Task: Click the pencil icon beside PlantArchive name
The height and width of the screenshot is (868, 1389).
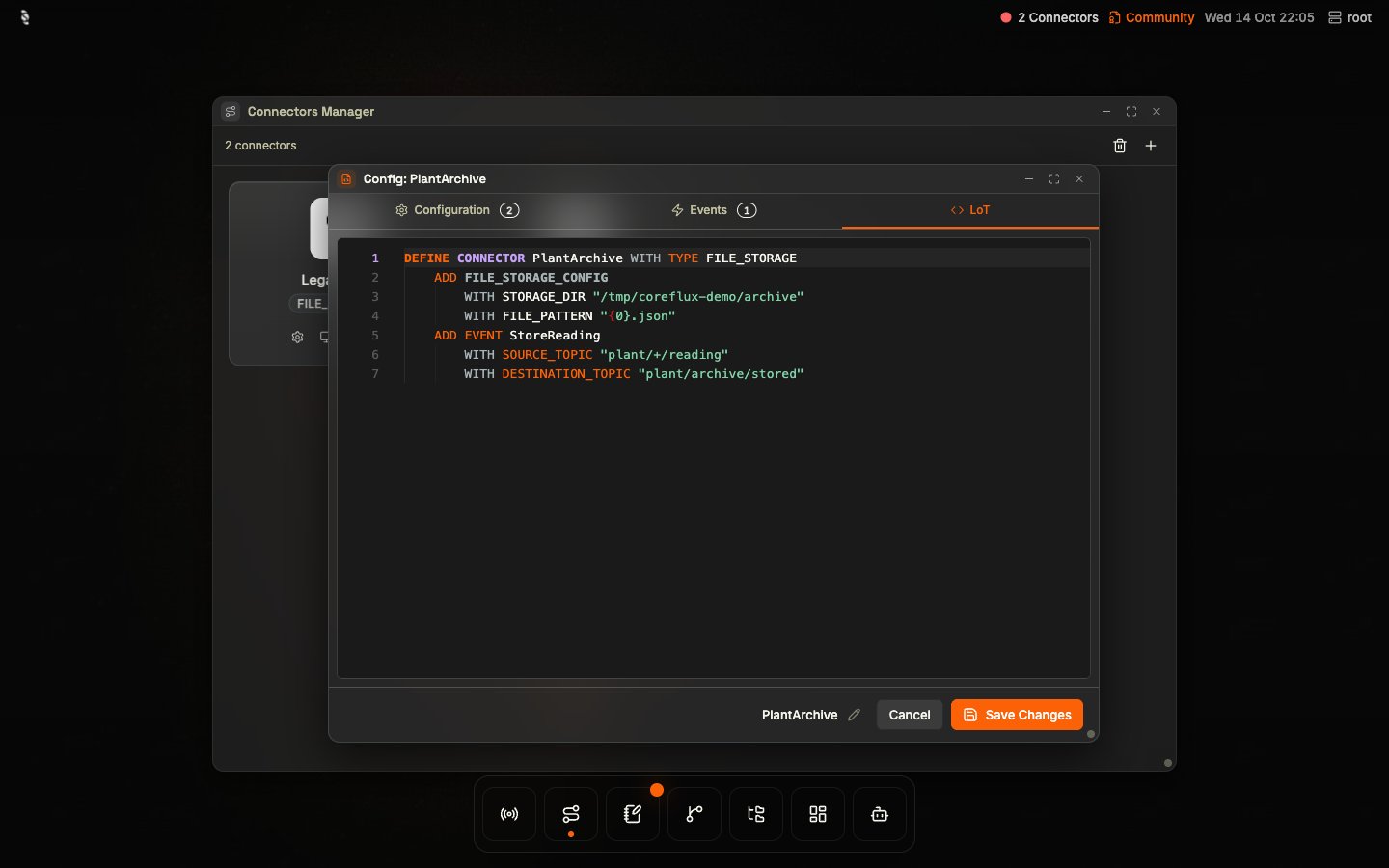Action: [x=854, y=715]
